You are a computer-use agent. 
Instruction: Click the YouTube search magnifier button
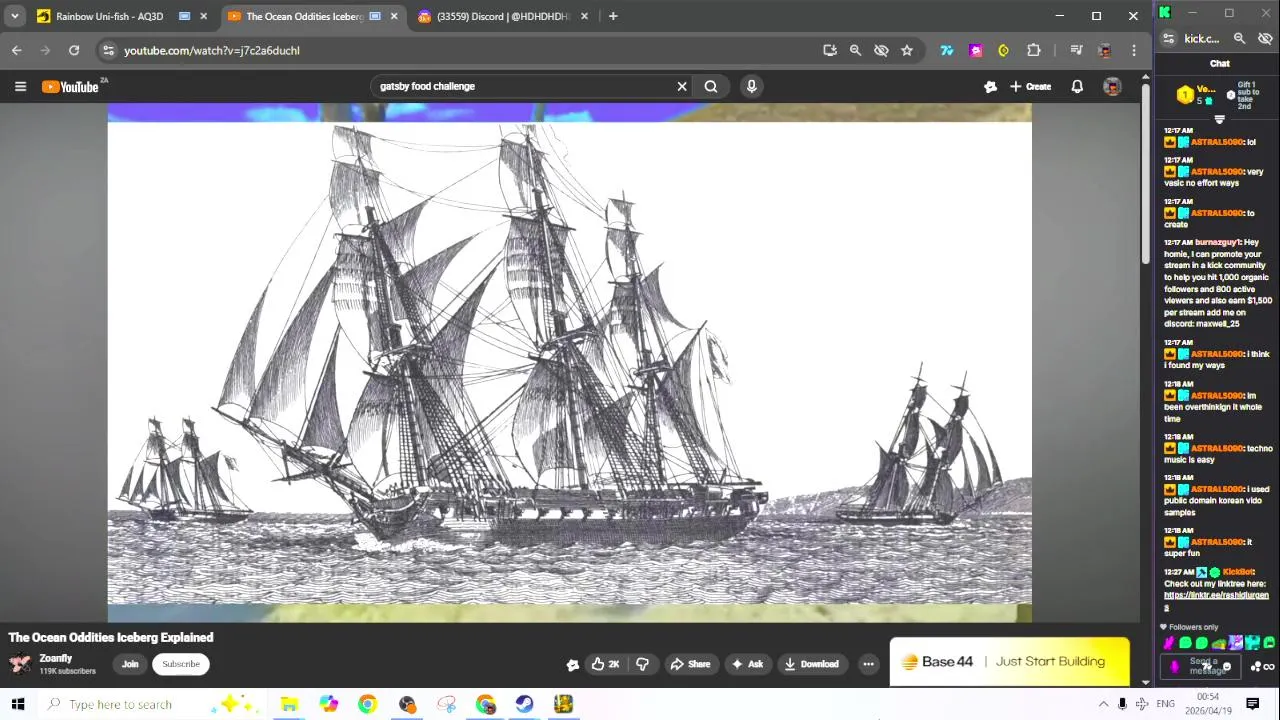(711, 86)
